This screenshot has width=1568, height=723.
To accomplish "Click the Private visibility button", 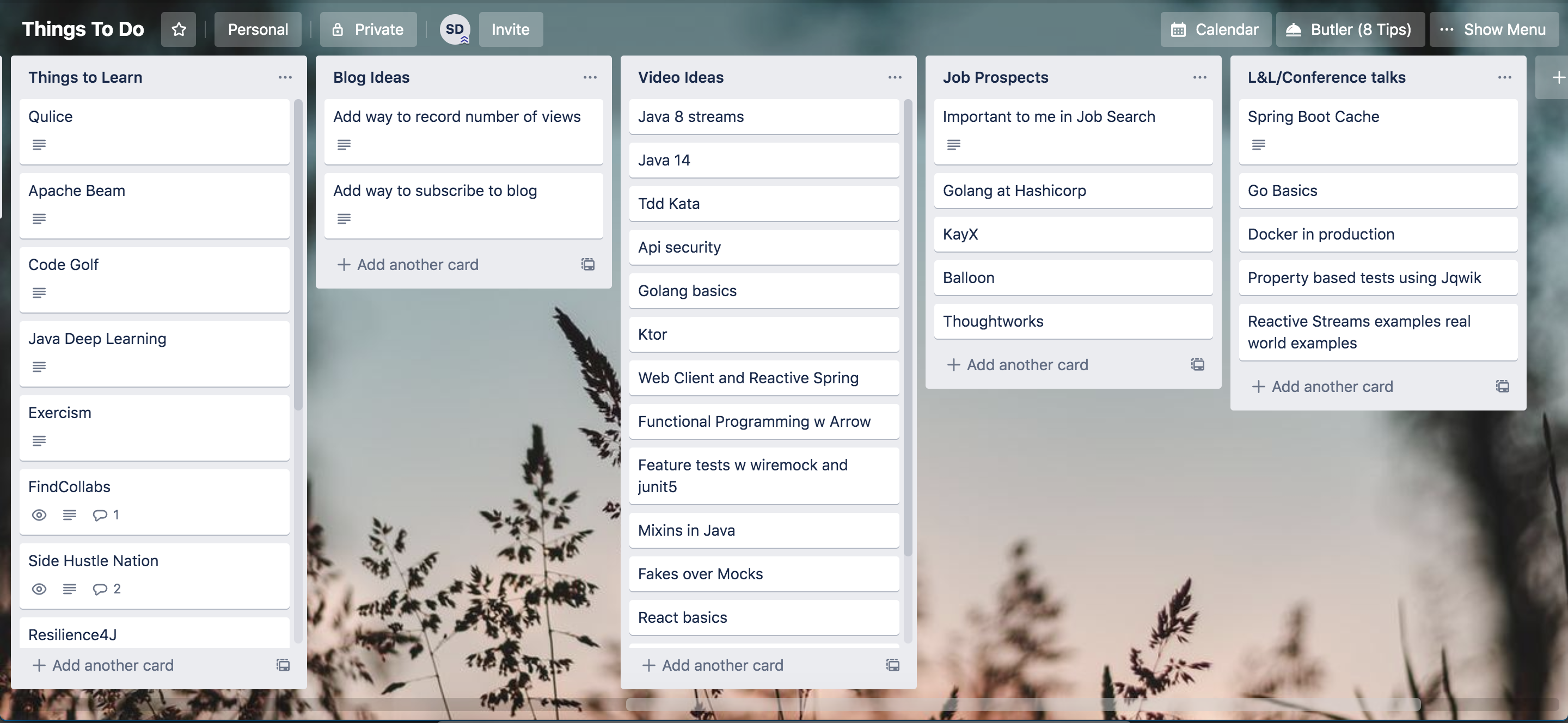I will pyautogui.click(x=368, y=29).
